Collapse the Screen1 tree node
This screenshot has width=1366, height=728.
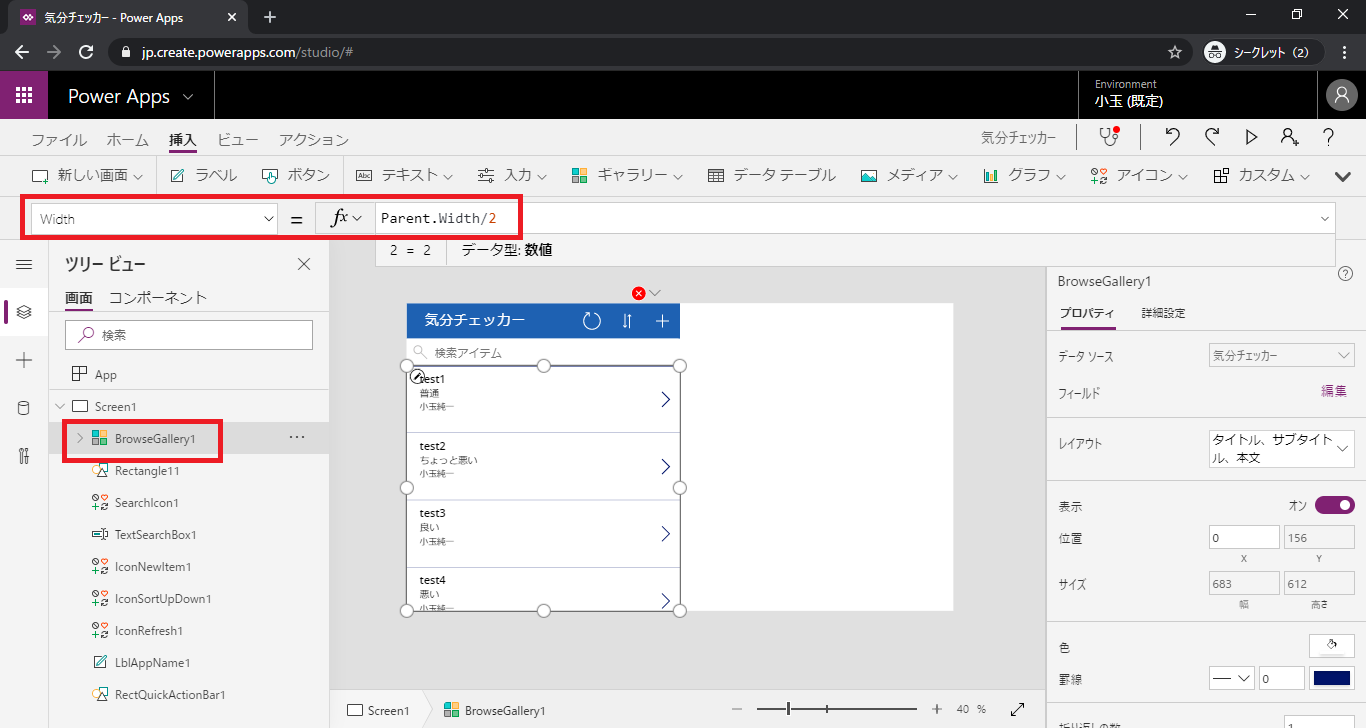coord(60,407)
